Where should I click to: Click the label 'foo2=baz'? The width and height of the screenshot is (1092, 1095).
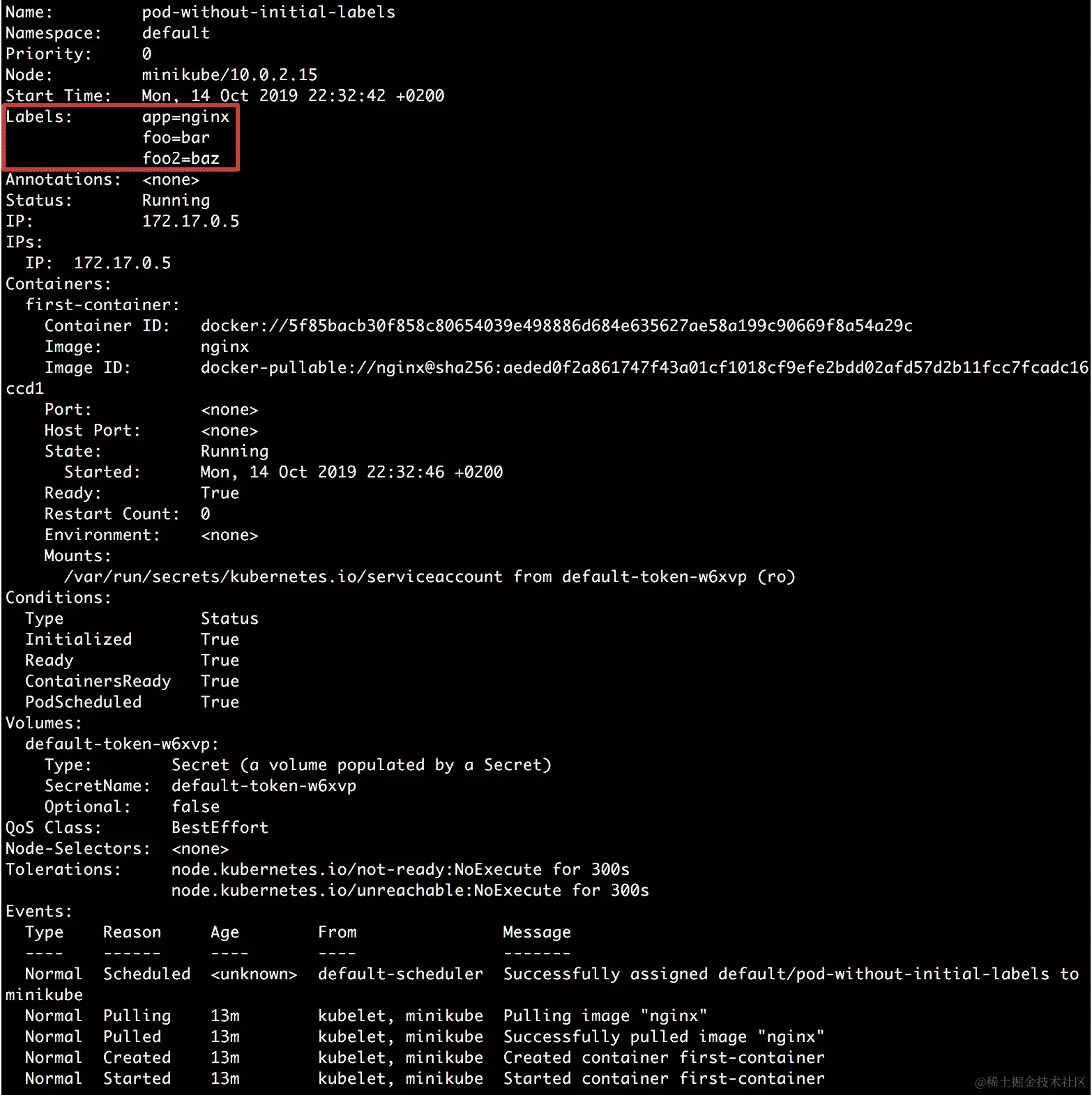[181, 158]
